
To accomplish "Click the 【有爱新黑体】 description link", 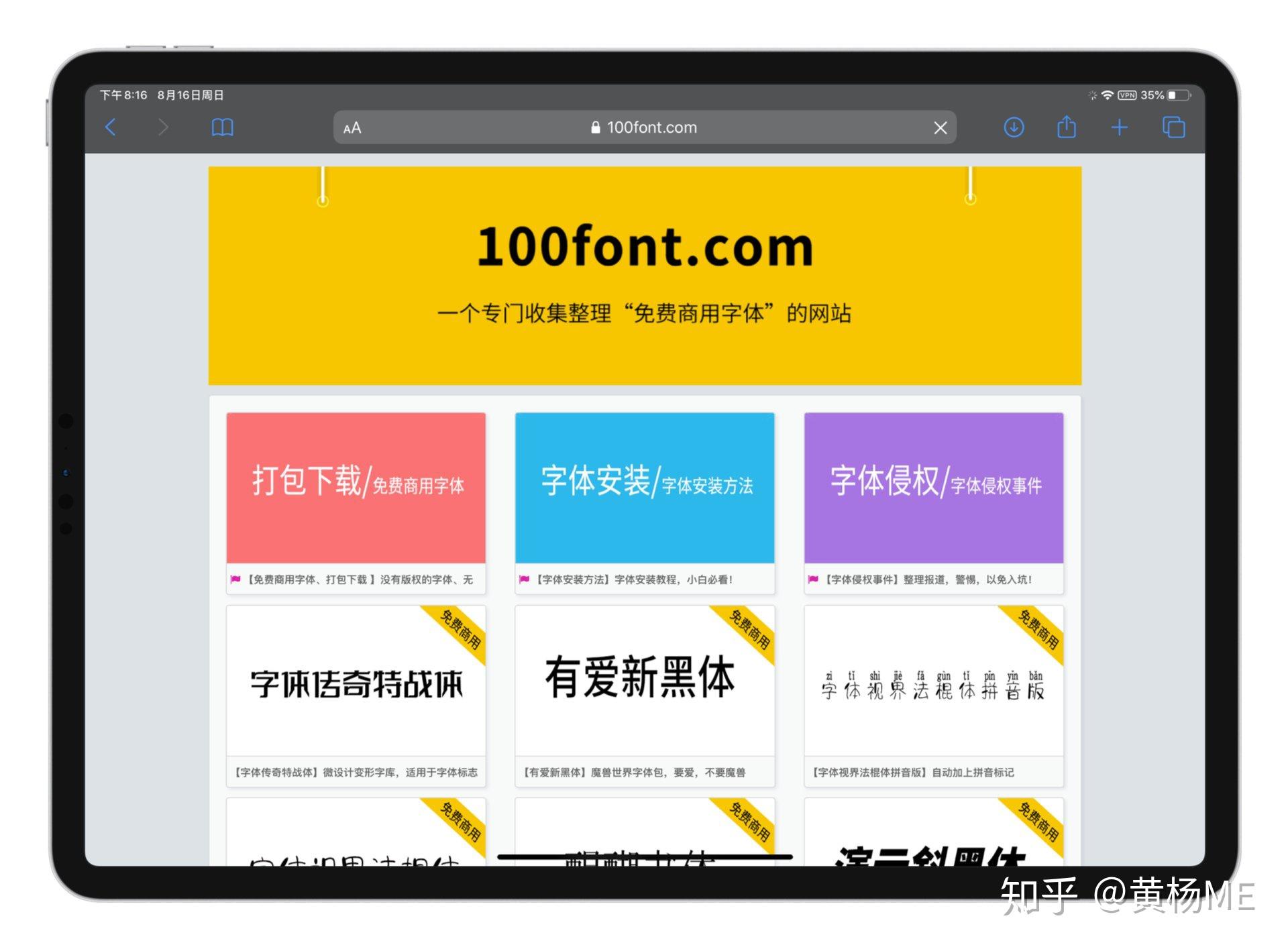I will (634, 773).
